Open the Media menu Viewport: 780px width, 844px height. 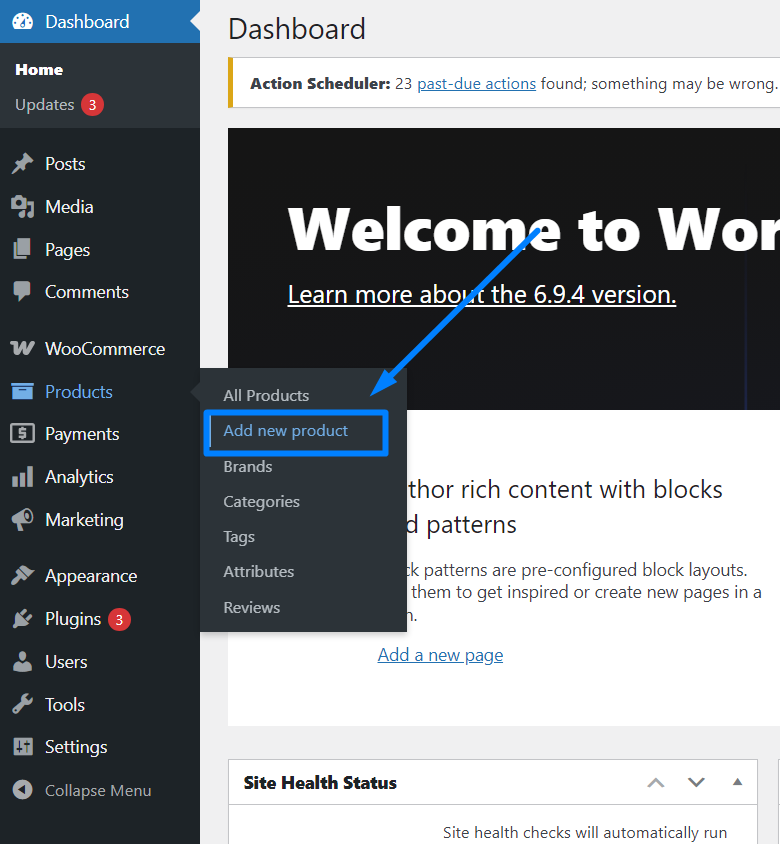(69, 207)
